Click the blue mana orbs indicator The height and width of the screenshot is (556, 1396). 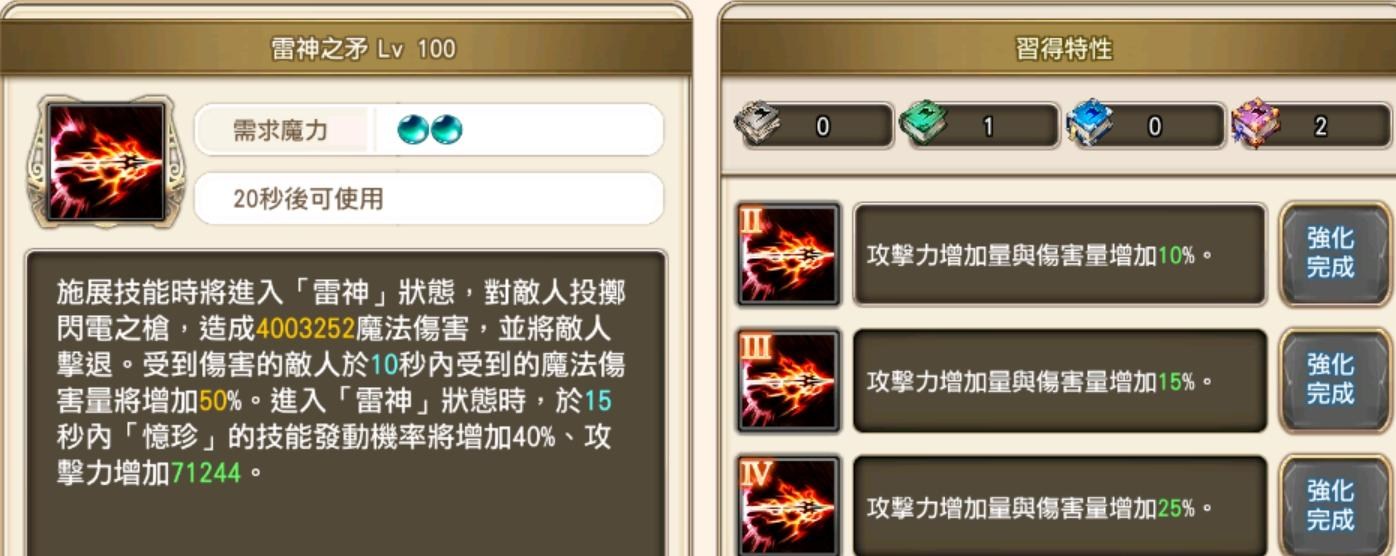430,130
